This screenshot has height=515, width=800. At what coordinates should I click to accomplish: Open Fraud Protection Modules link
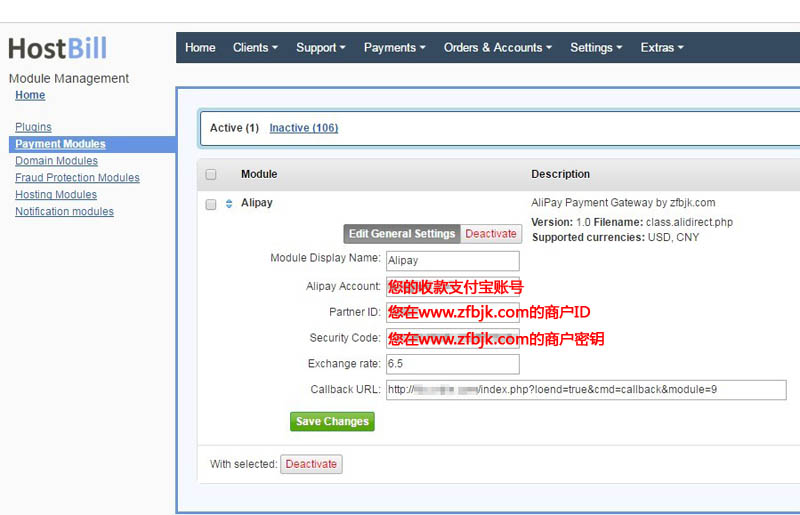click(x=77, y=178)
